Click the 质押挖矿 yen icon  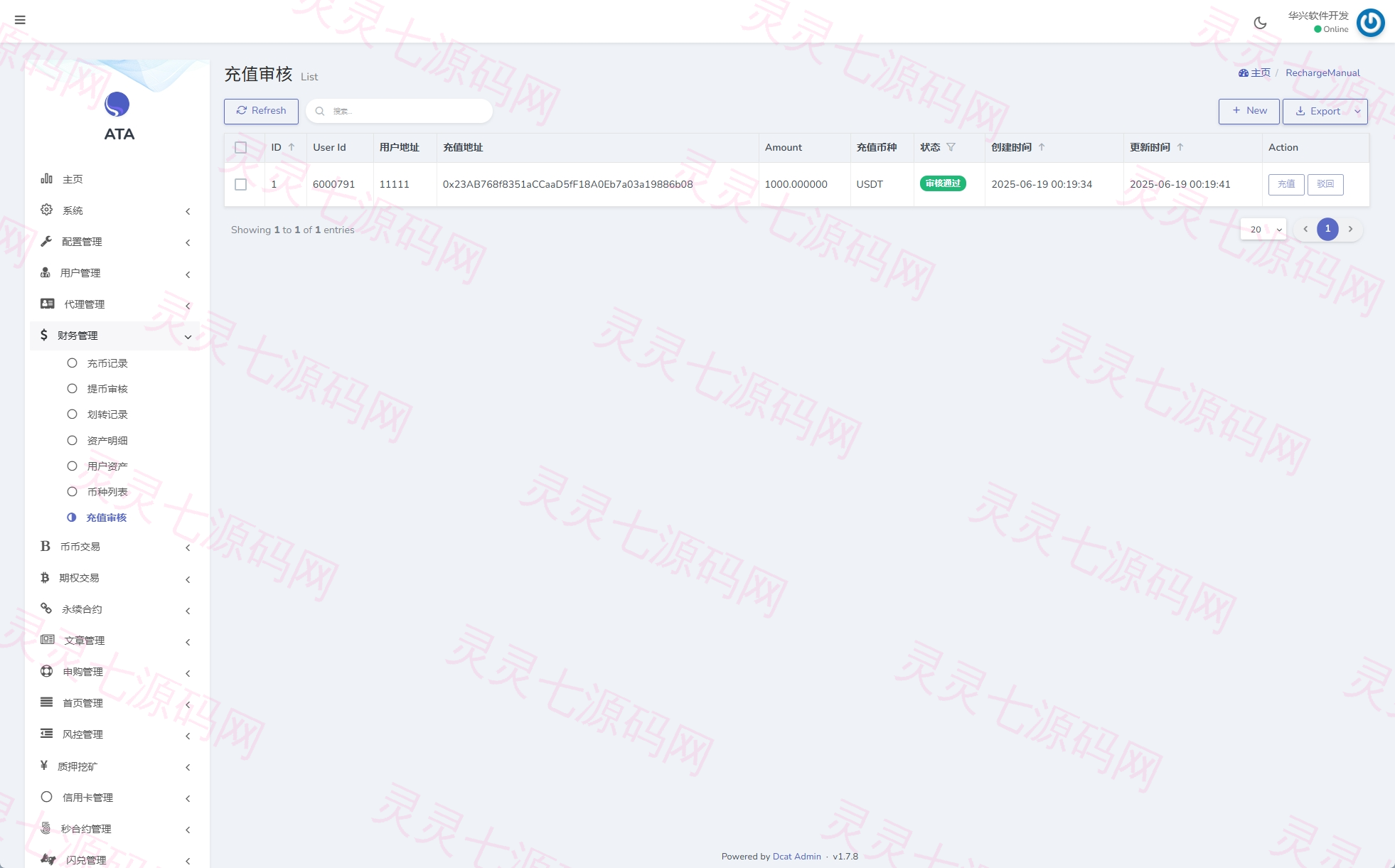(44, 766)
